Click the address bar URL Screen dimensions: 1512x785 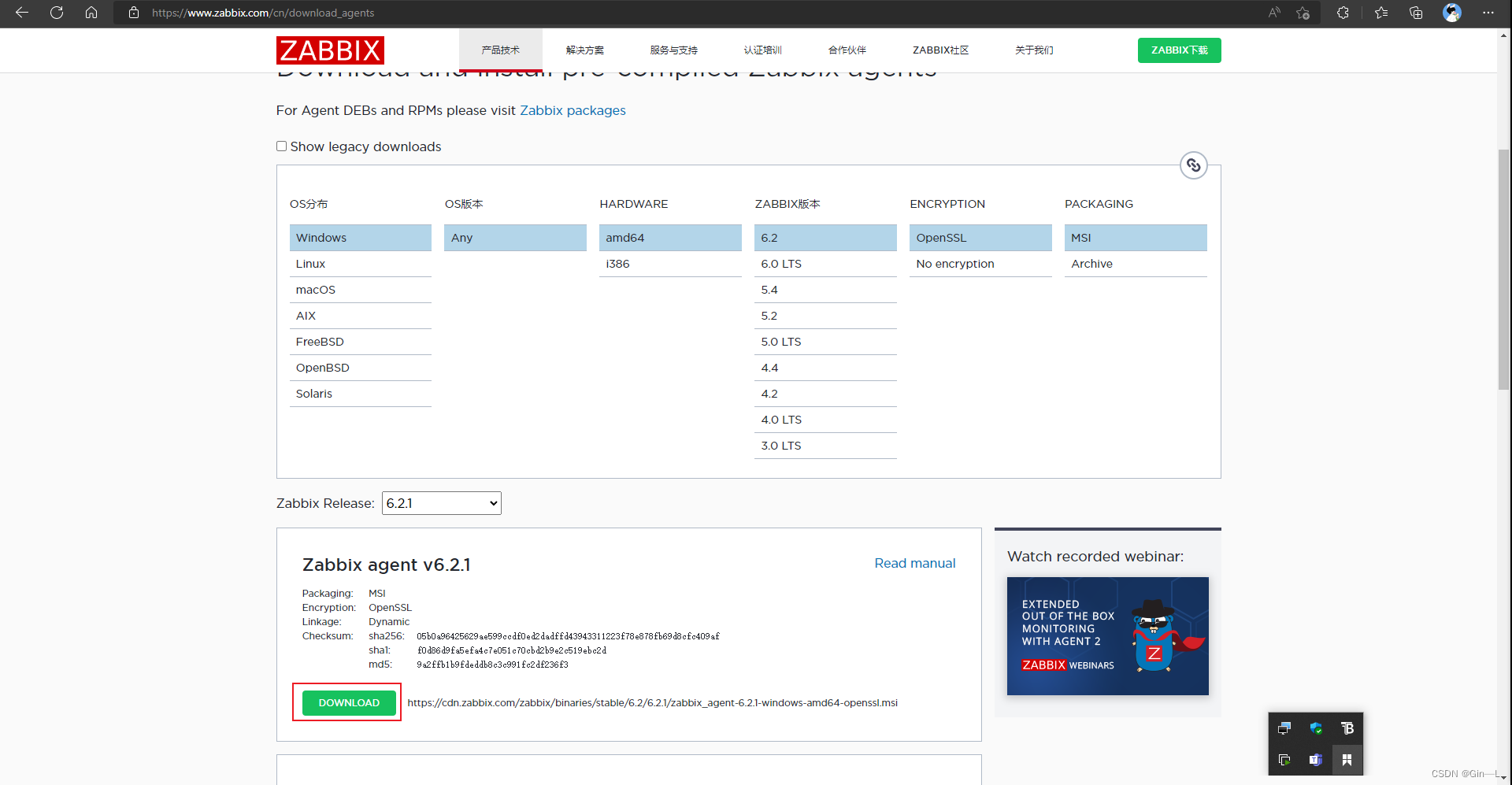click(263, 13)
